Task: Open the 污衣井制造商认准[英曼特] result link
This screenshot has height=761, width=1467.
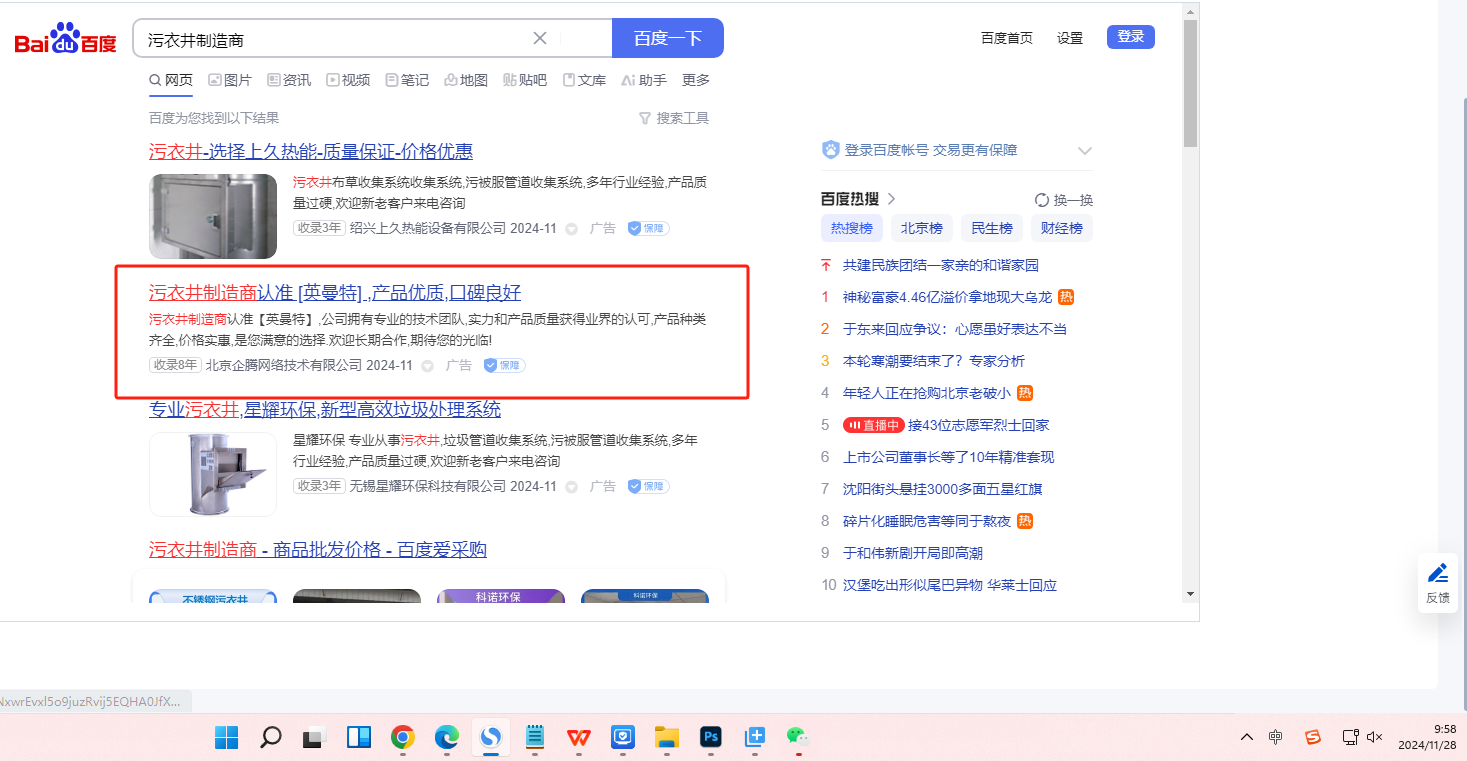Action: coord(335,293)
